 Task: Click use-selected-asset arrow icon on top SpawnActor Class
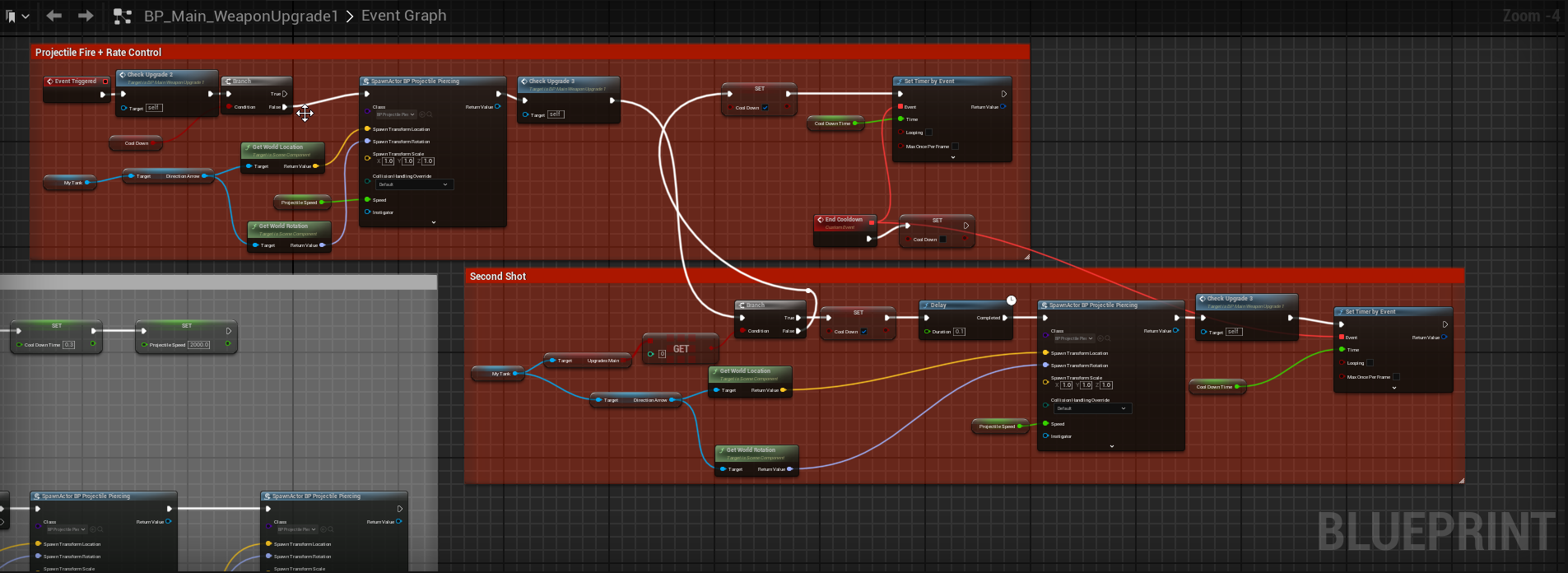(423, 114)
